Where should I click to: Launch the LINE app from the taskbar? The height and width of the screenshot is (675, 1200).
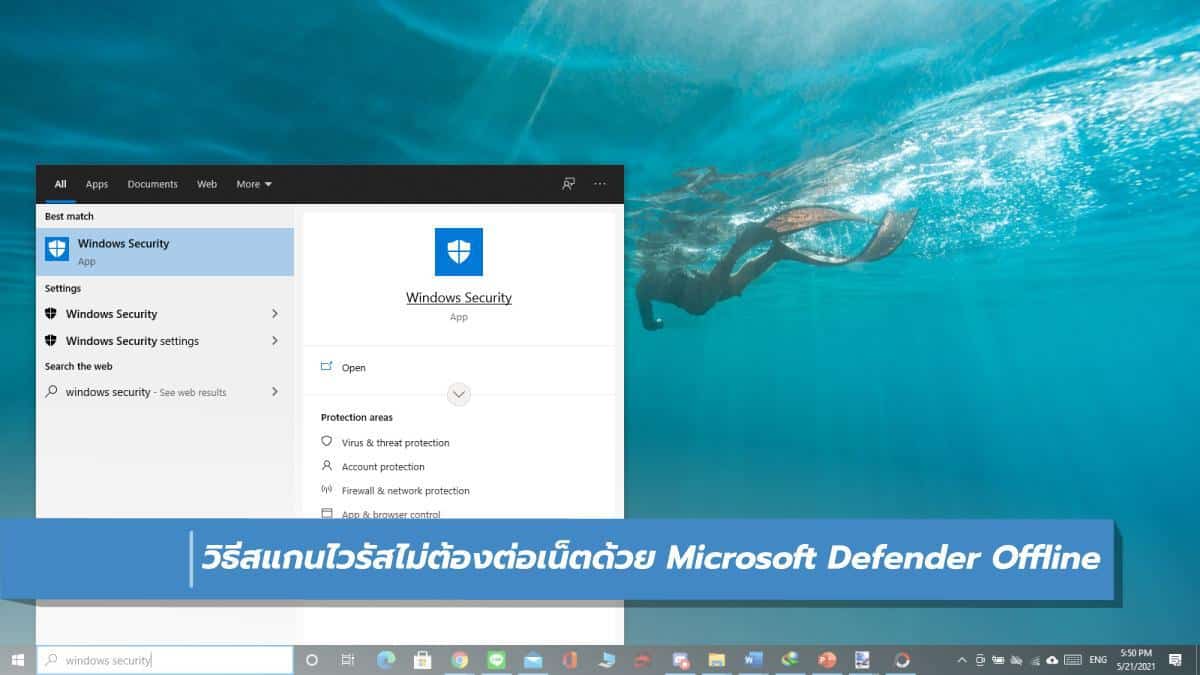(497, 660)
